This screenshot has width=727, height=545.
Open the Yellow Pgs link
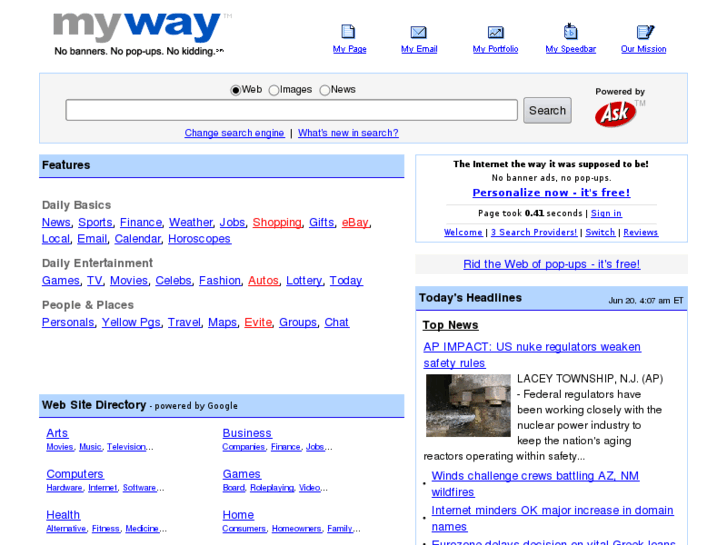click(131, 322)
